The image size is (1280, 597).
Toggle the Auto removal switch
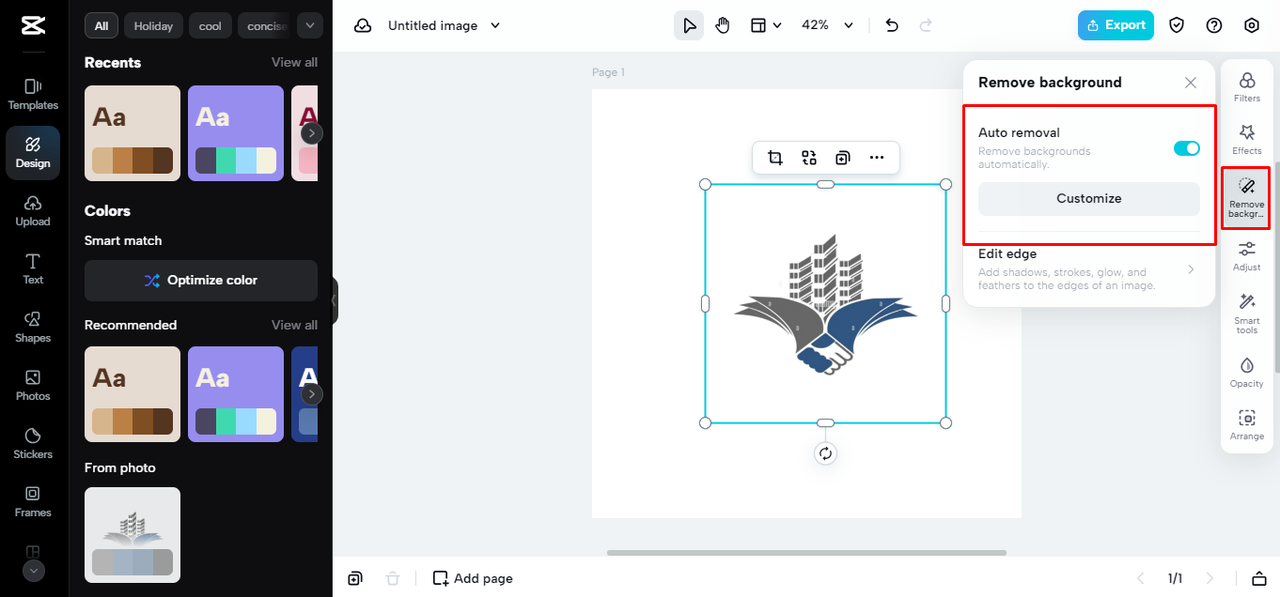click(x=1187, y=148)
